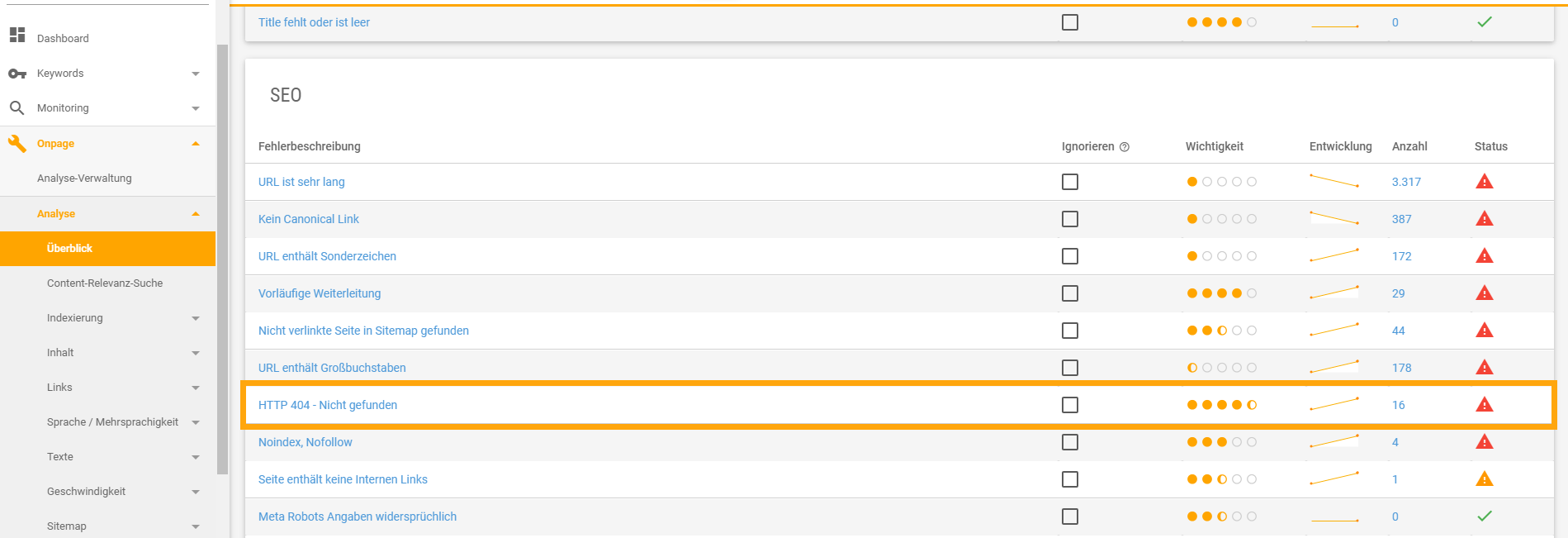Image resolution: width=1568 pixels, height=538 pixels.
Task: Check ignore box for Kein Canonical Link
Action: [1070, 219]
